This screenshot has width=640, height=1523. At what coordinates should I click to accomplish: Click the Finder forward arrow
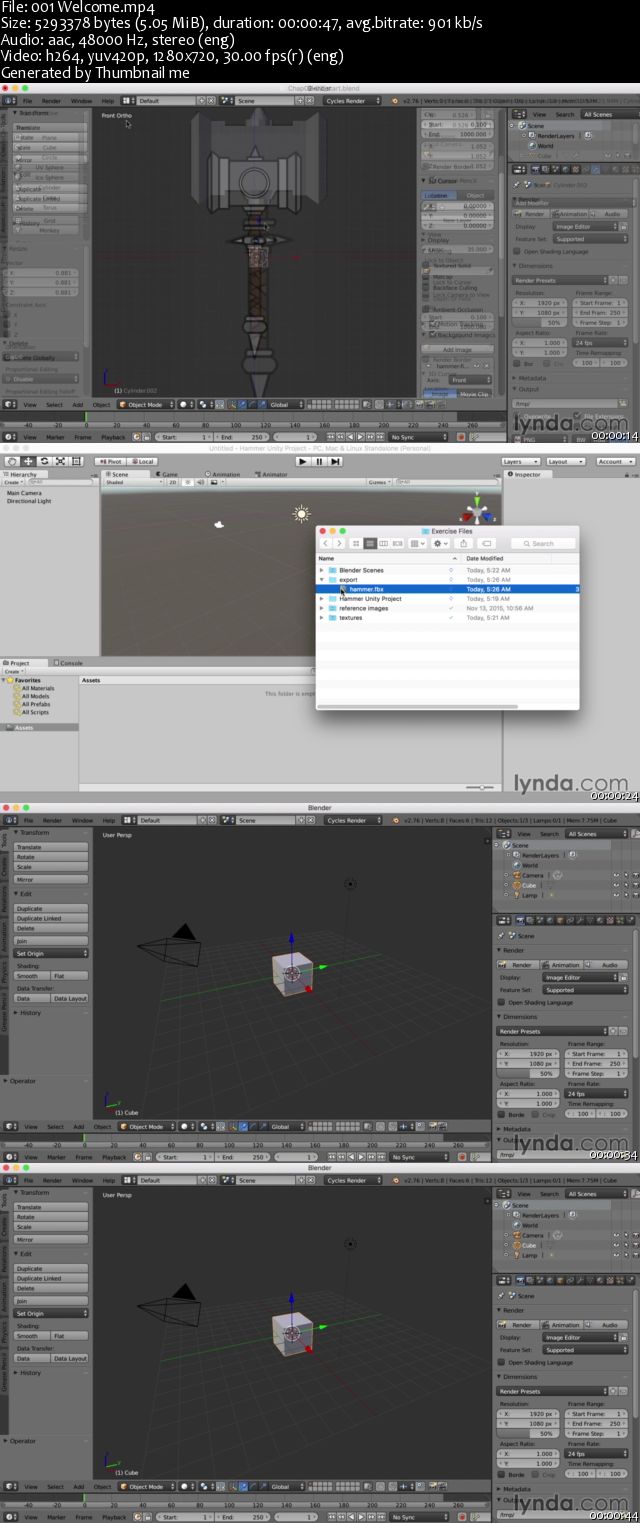(339, 543)
